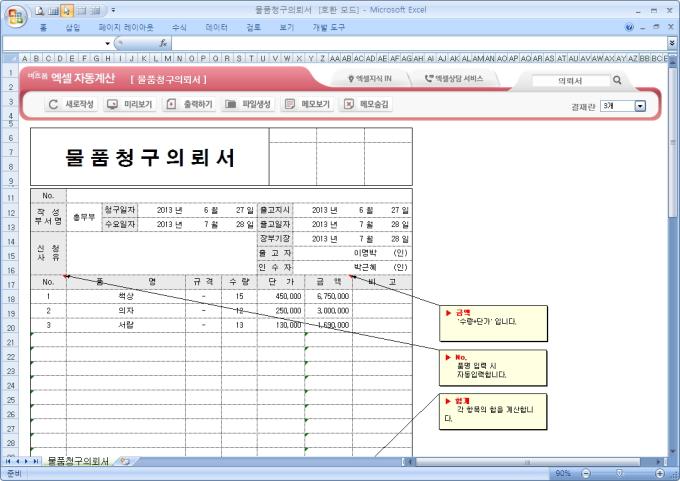This screenshot has height=481, width=680.
Task: Click the 미리보기 button
Action: (x=130, y=104)
